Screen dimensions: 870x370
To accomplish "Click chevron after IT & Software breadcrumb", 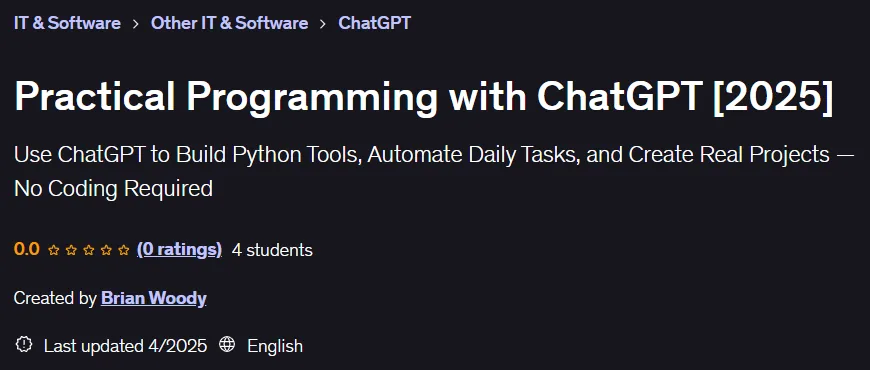I will coord(136,24).
